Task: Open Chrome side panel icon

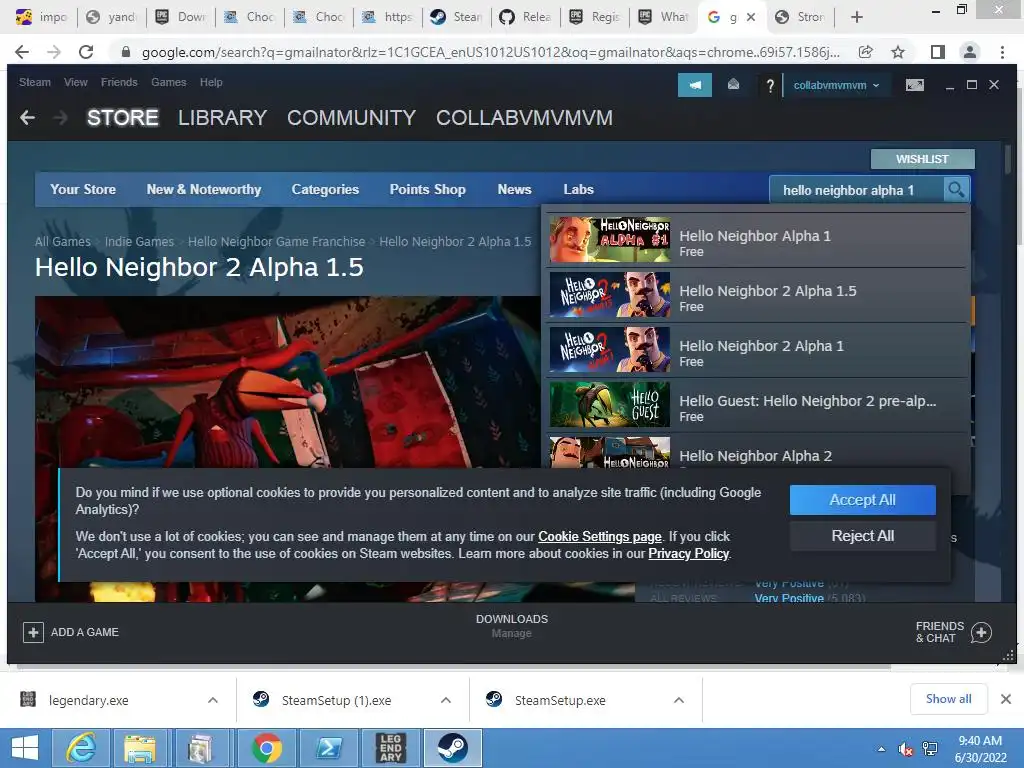Action: (938, 52)
